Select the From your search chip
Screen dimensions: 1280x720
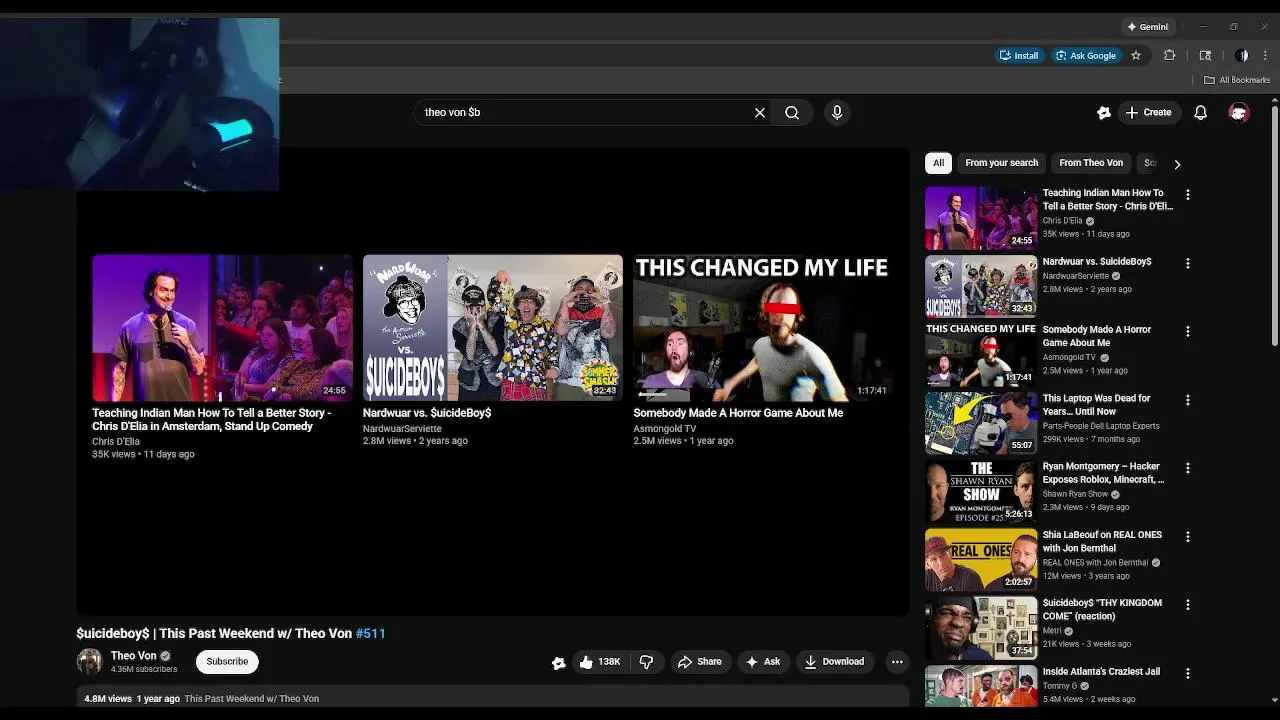click(x=1001, y=163)
